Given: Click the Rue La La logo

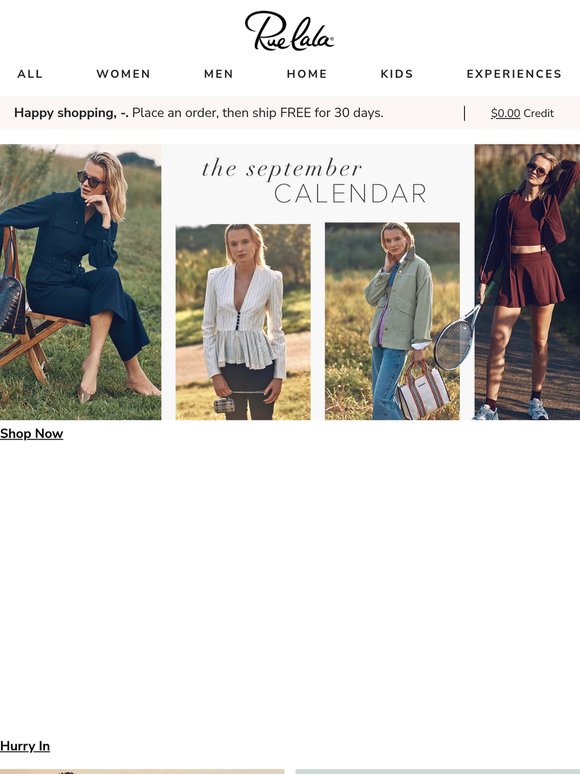Looking at the screenshot, I should pyautogui.click(x=289, y=31).
